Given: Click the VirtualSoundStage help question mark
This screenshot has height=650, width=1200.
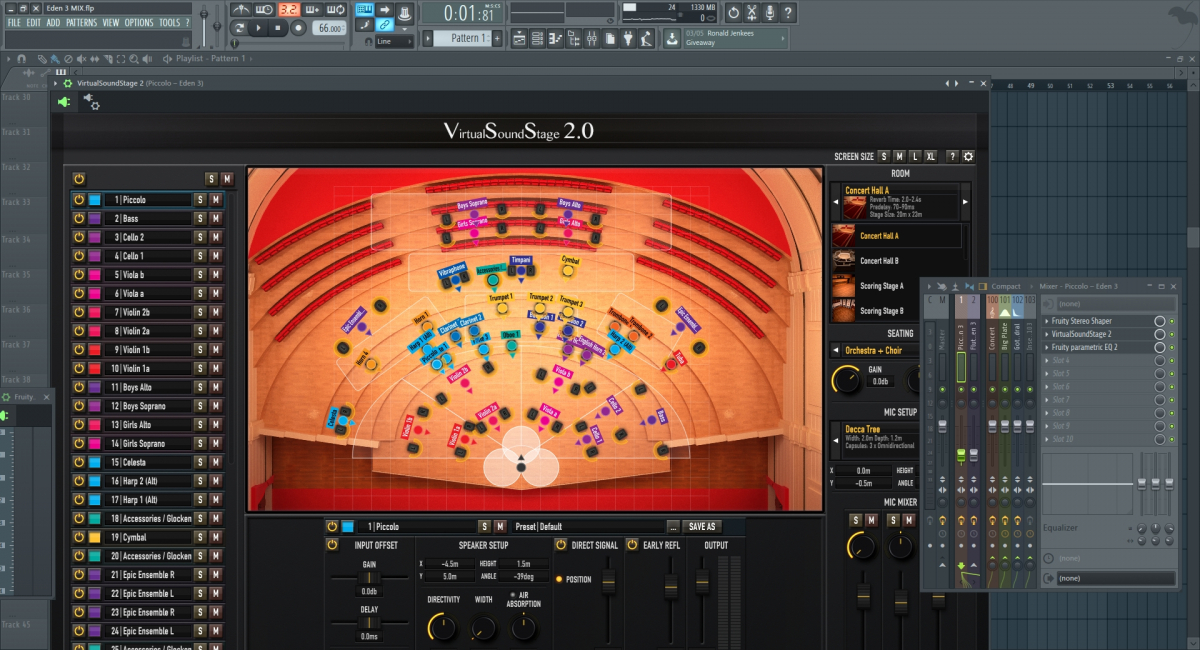Looking at the screenshot, I should coord(952,157).
